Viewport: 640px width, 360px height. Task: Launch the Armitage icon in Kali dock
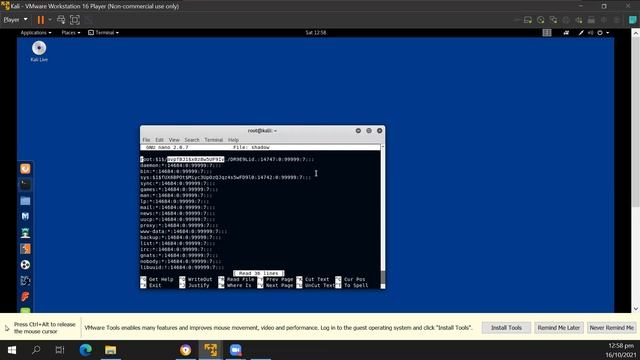[25, 233]
